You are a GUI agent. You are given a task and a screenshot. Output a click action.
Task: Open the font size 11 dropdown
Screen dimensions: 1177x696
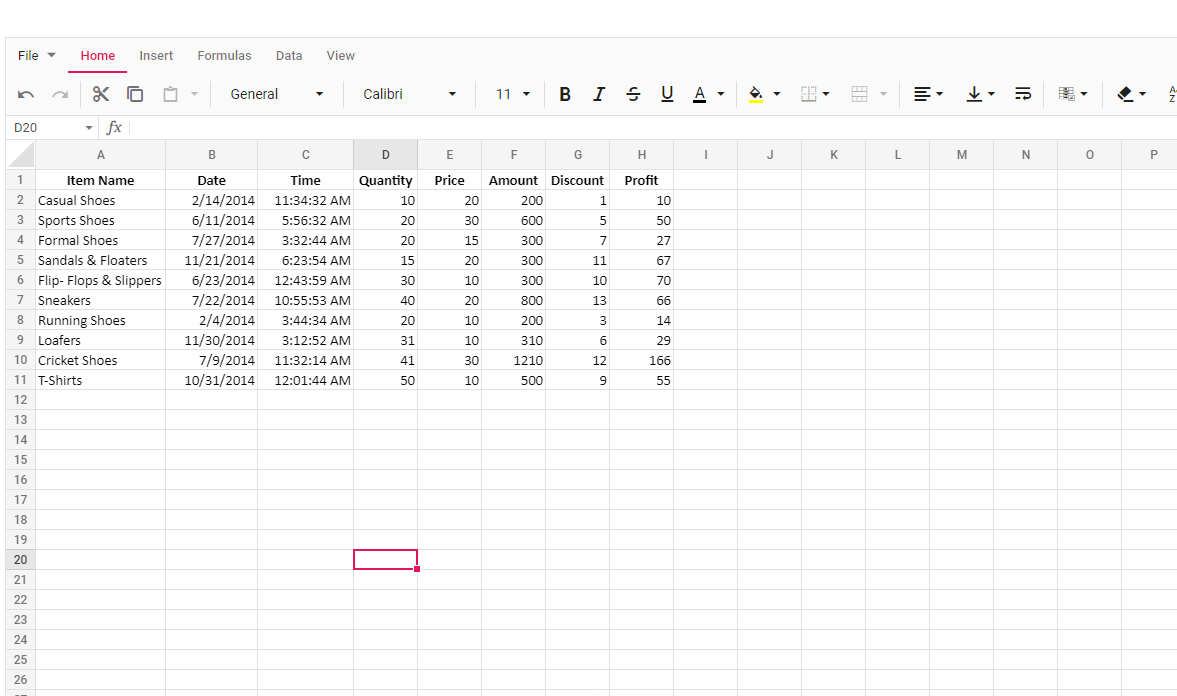tap(513, 94)
